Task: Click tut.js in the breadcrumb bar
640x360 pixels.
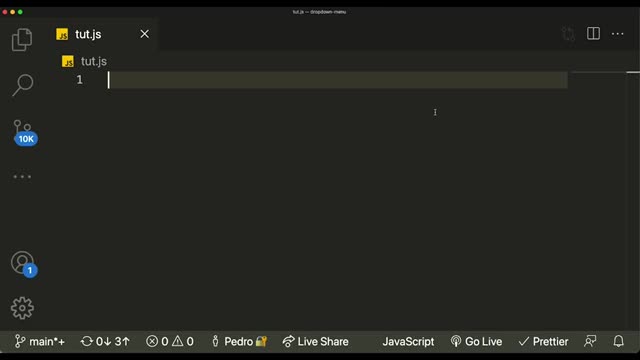Action: [93, 61]
